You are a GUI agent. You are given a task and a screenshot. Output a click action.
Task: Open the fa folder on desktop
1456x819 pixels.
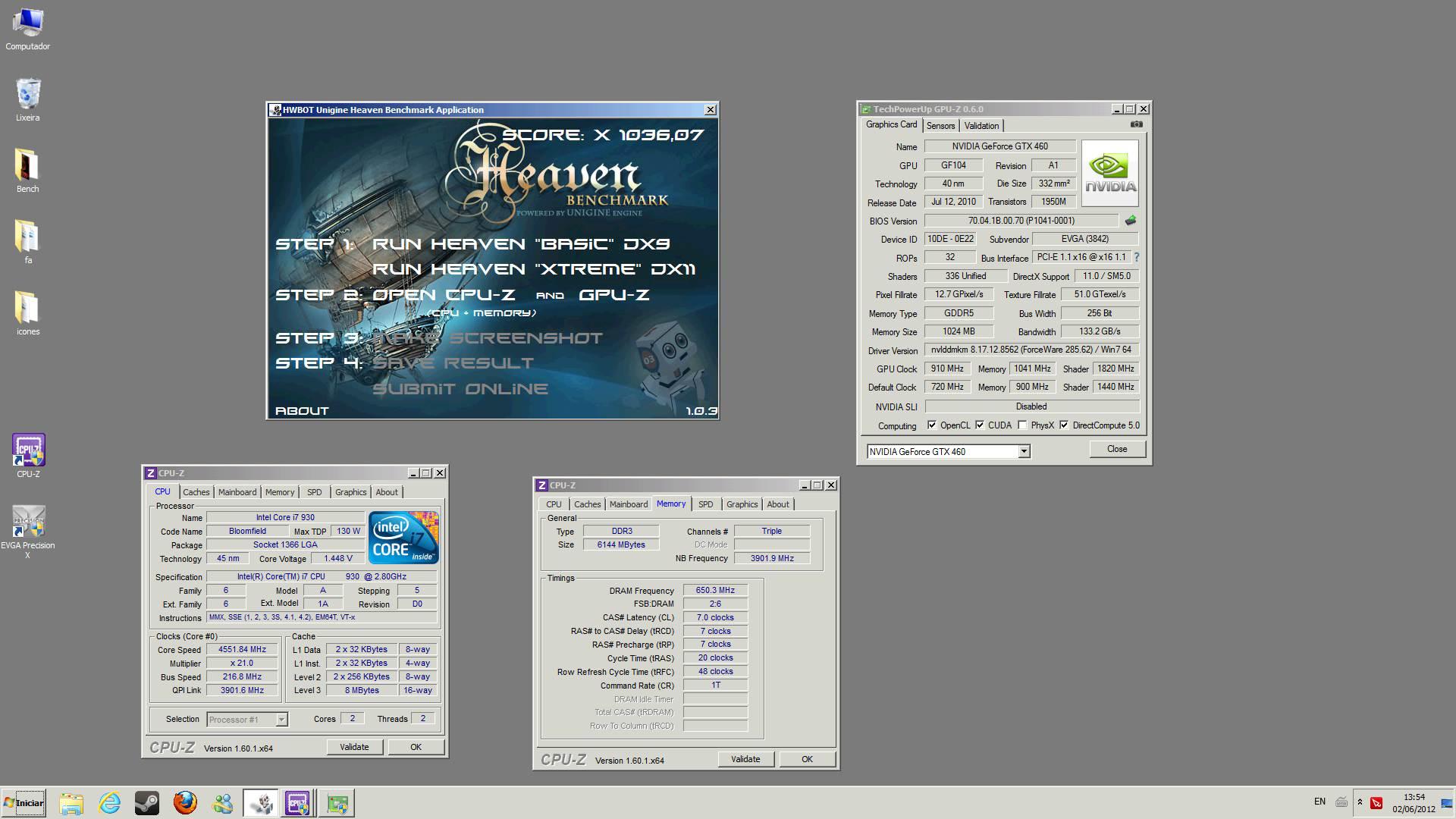point(27,242)
